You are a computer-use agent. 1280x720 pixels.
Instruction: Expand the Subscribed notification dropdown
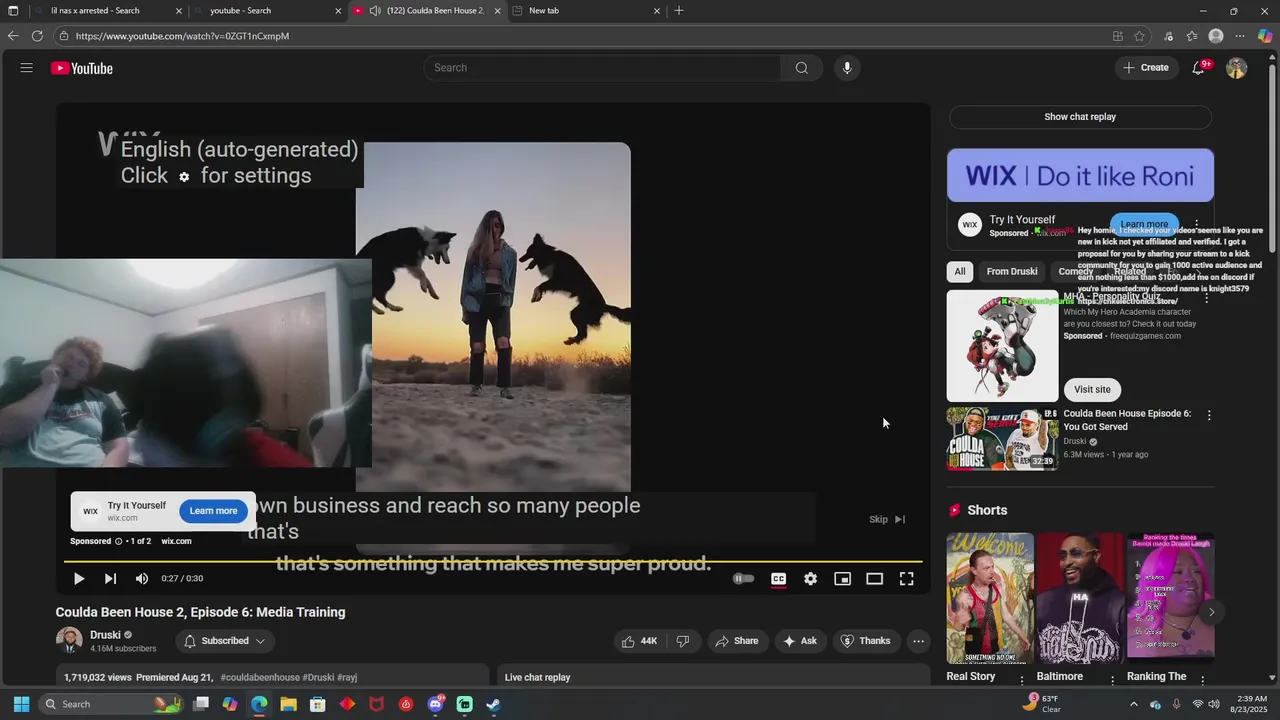(225, 641)
